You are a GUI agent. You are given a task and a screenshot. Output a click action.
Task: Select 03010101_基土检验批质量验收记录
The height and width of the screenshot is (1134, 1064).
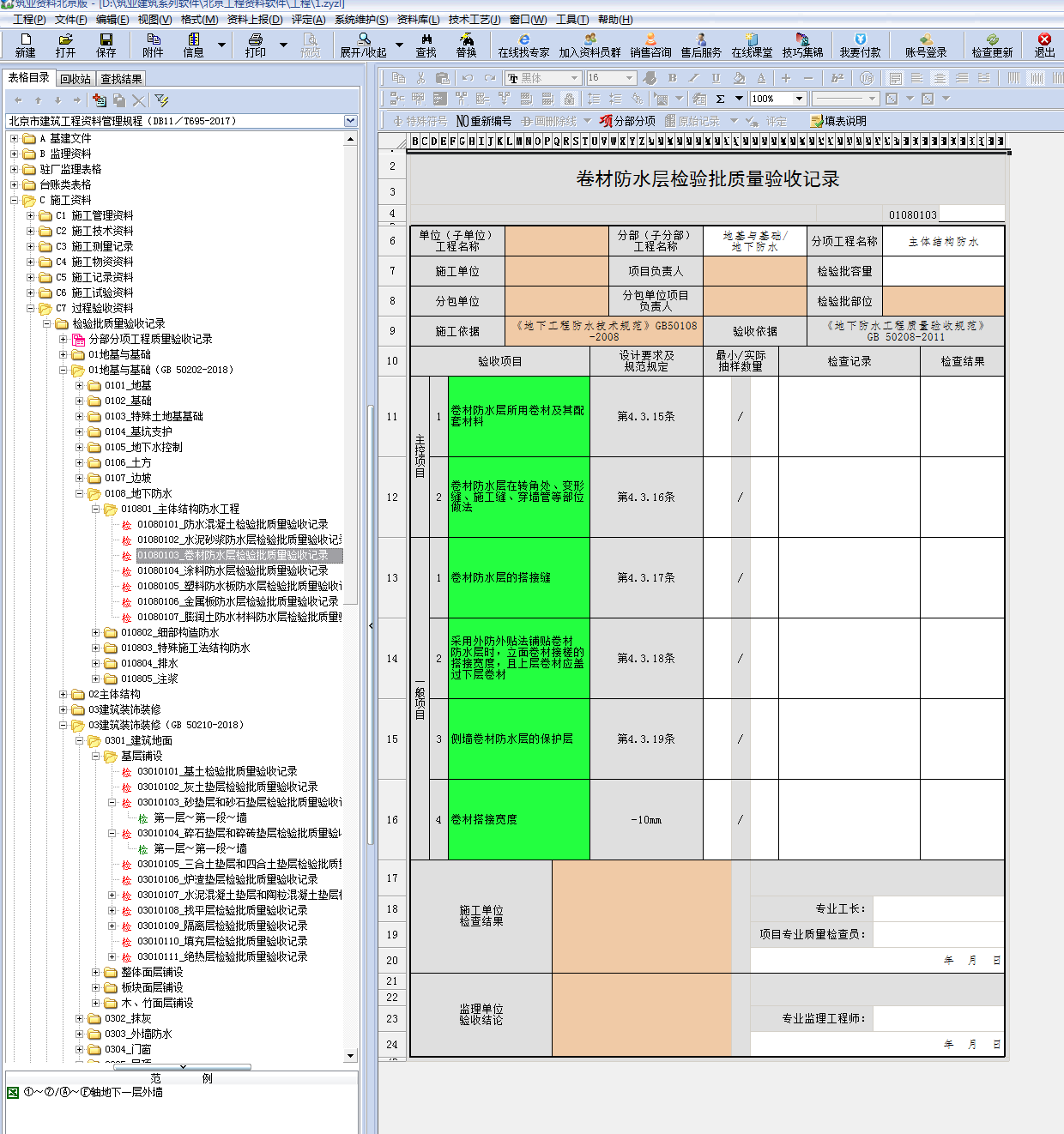coord(217,772)
